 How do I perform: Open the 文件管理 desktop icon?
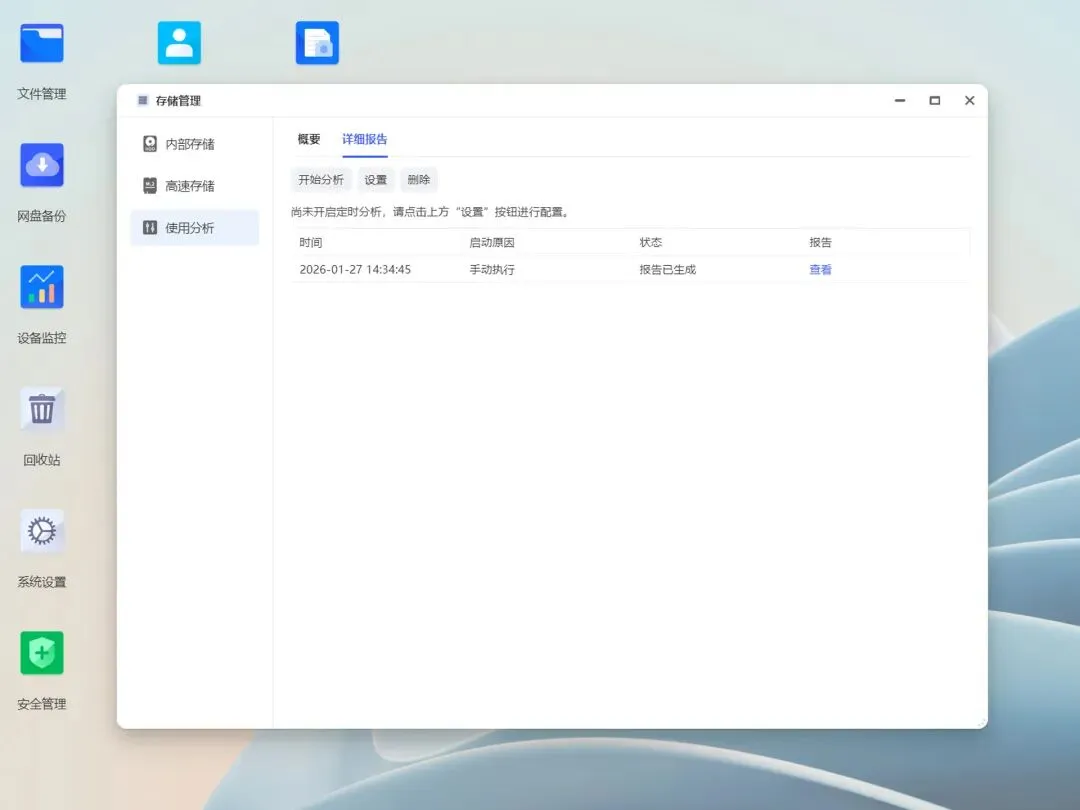42,43
